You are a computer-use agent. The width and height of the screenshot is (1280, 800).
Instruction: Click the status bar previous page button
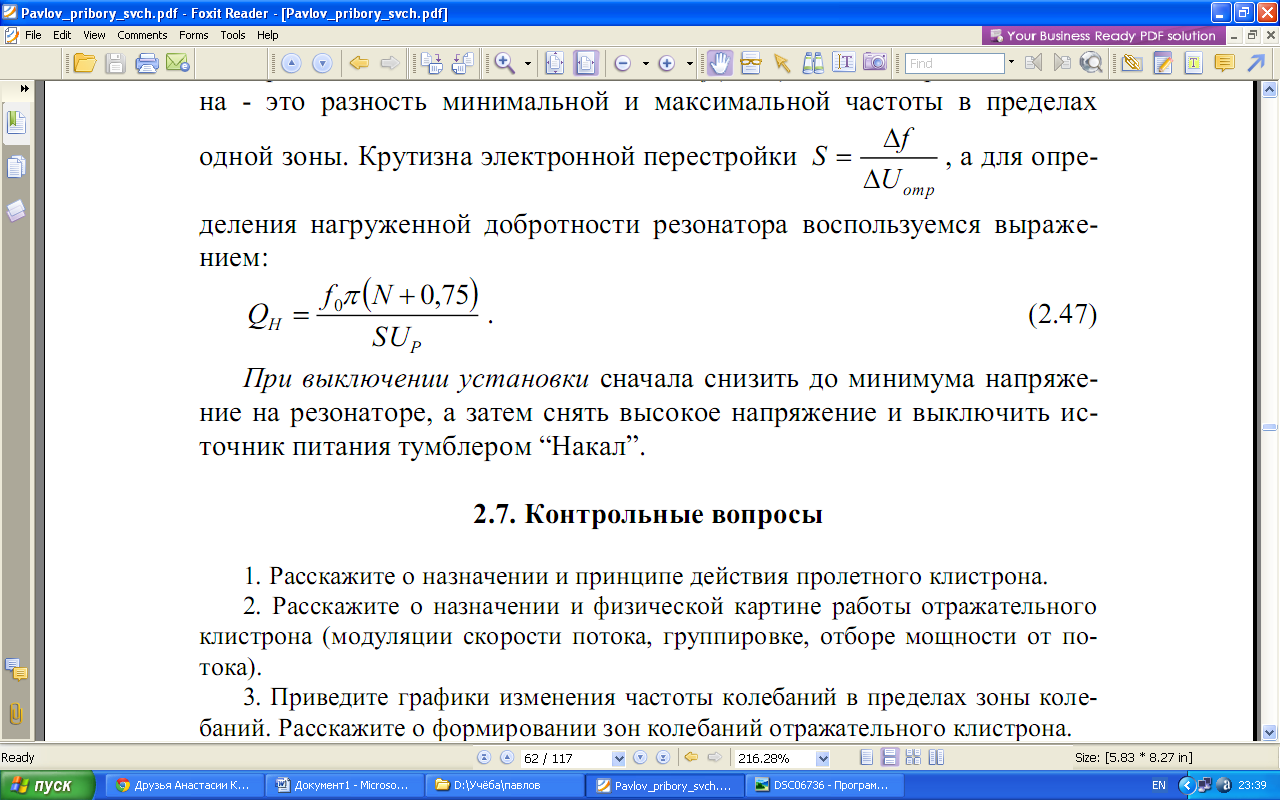tap(506, 758)
